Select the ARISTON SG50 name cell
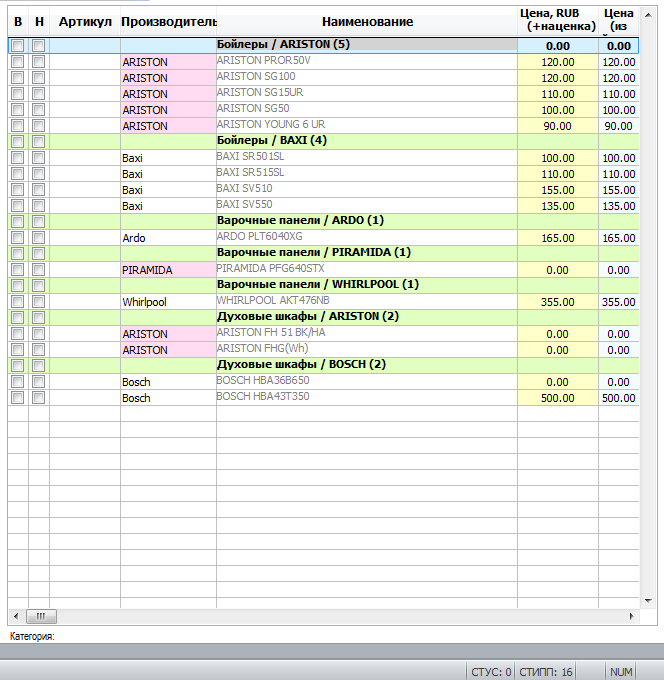 click(367, 110)
